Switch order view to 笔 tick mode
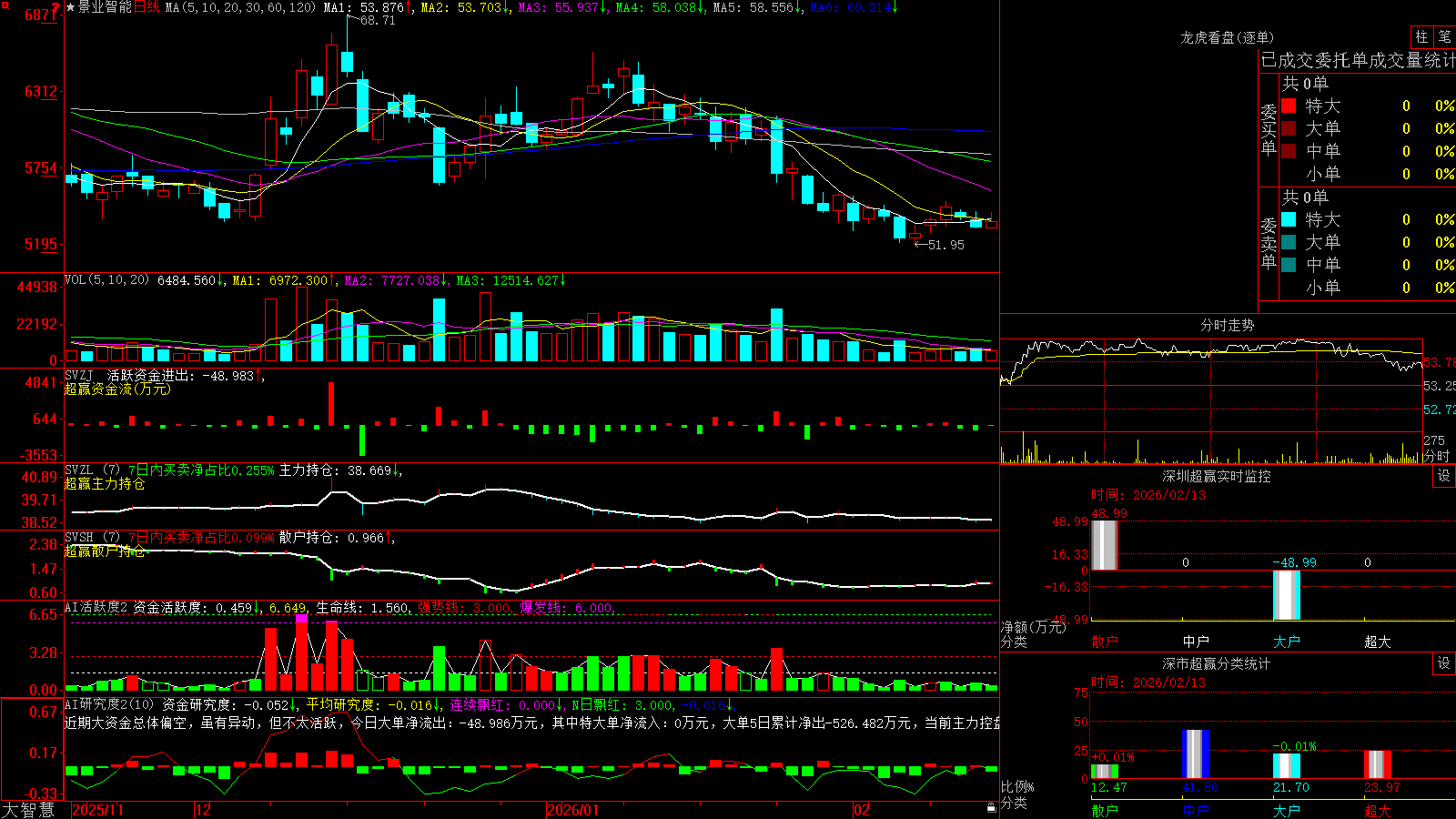The width and height of the screenshot is (1456, 819). click(x=1444, y=37)
